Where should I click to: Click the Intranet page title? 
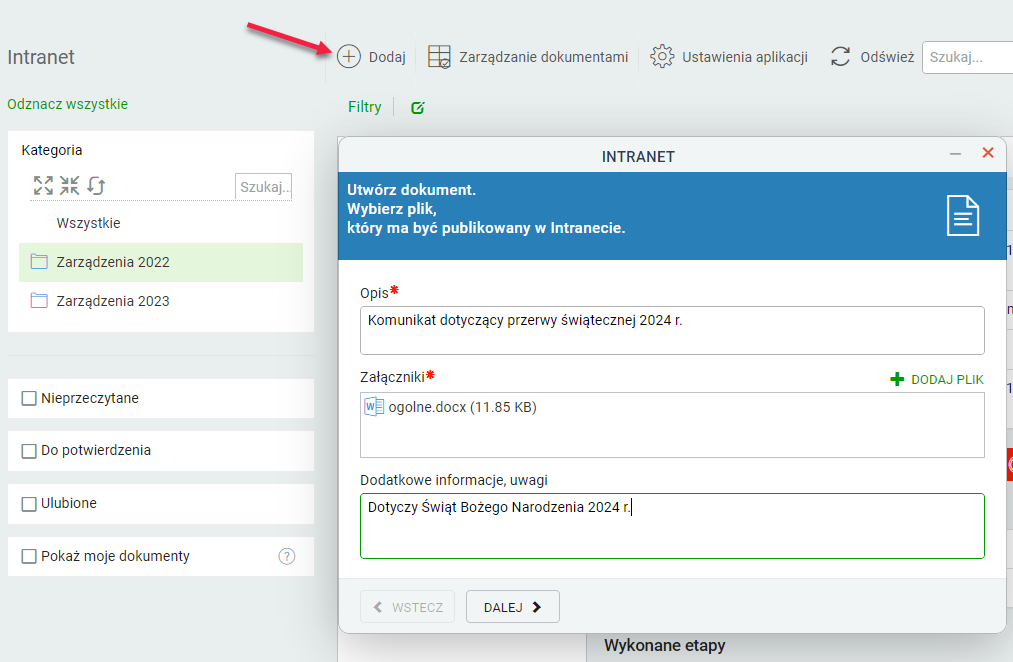41,57
